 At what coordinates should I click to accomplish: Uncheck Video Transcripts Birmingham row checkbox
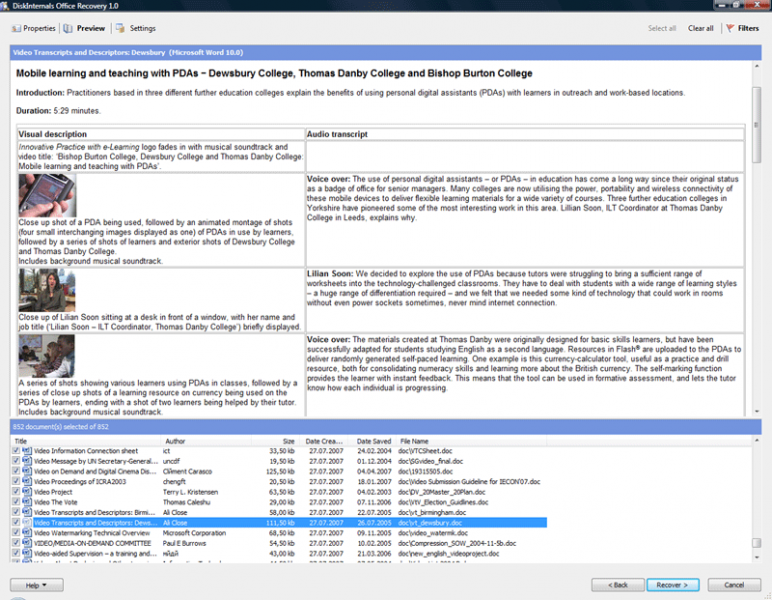16,512
